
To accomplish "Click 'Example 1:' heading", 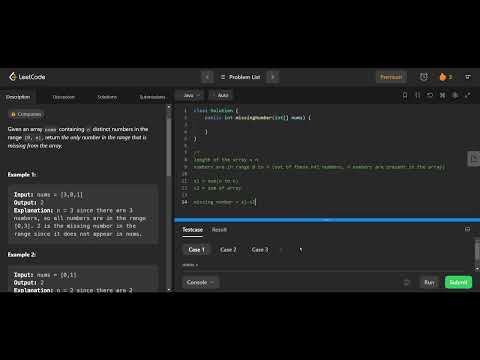I will pos(22,175).
